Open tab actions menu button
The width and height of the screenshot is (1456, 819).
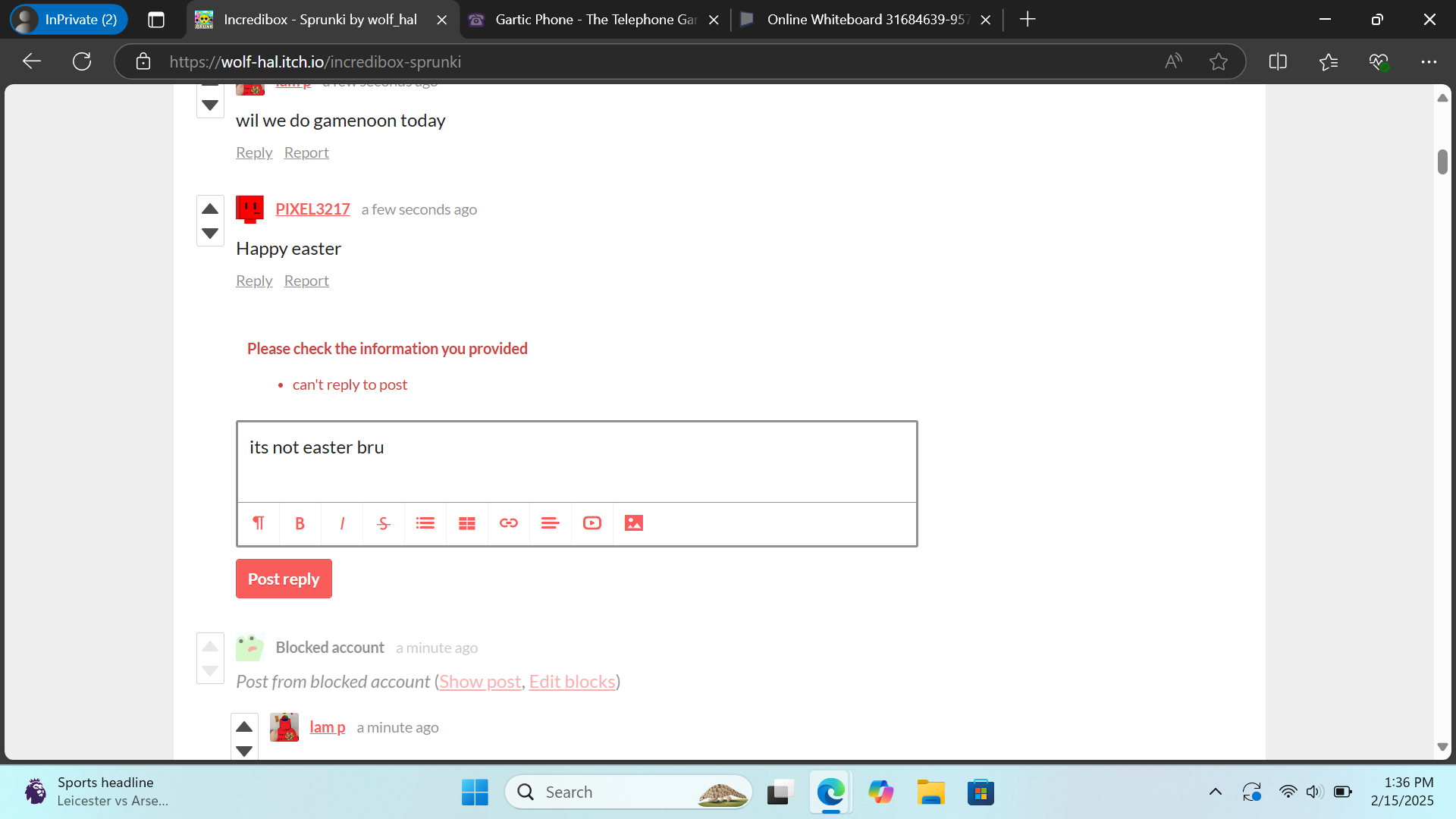tap(156, 20)
